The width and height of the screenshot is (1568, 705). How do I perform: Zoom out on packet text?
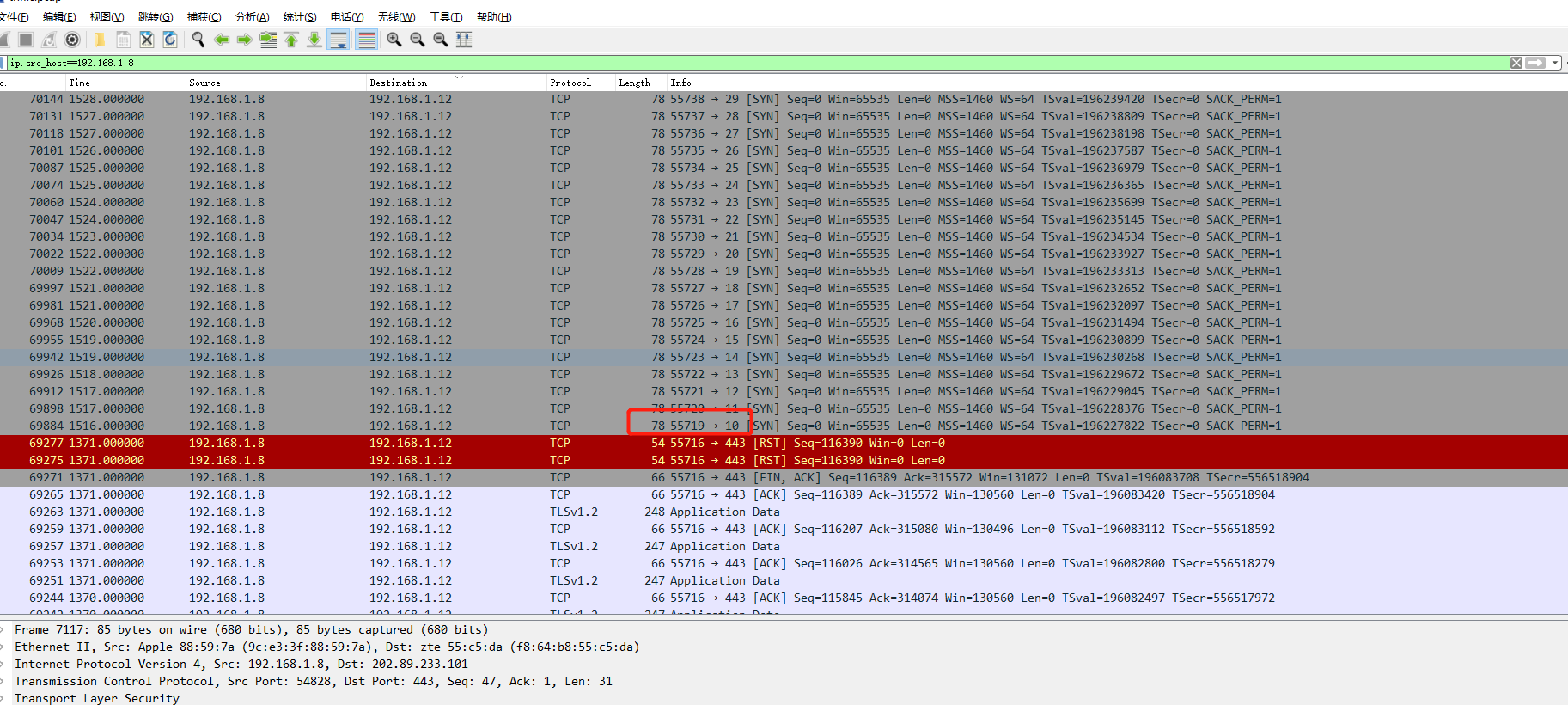tap(418, 40)
